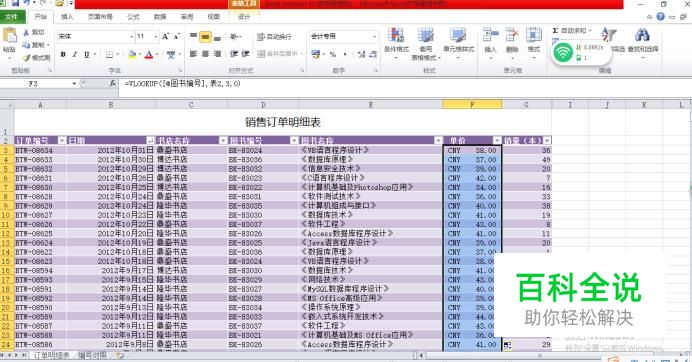Viewport: 692px width, 362px height.
Task: Open filter dropdown for 单价 column
Action: [497, 140]
